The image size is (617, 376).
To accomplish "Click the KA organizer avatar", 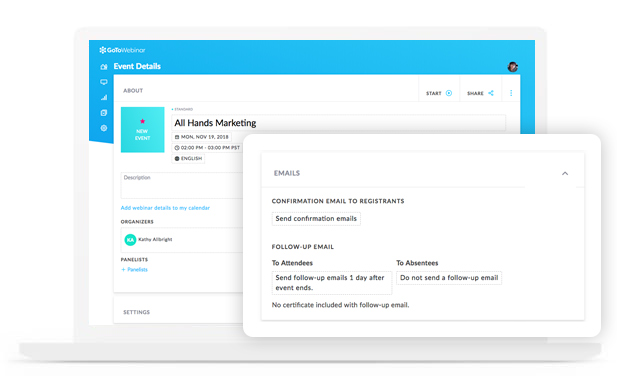I will [130, 240].
